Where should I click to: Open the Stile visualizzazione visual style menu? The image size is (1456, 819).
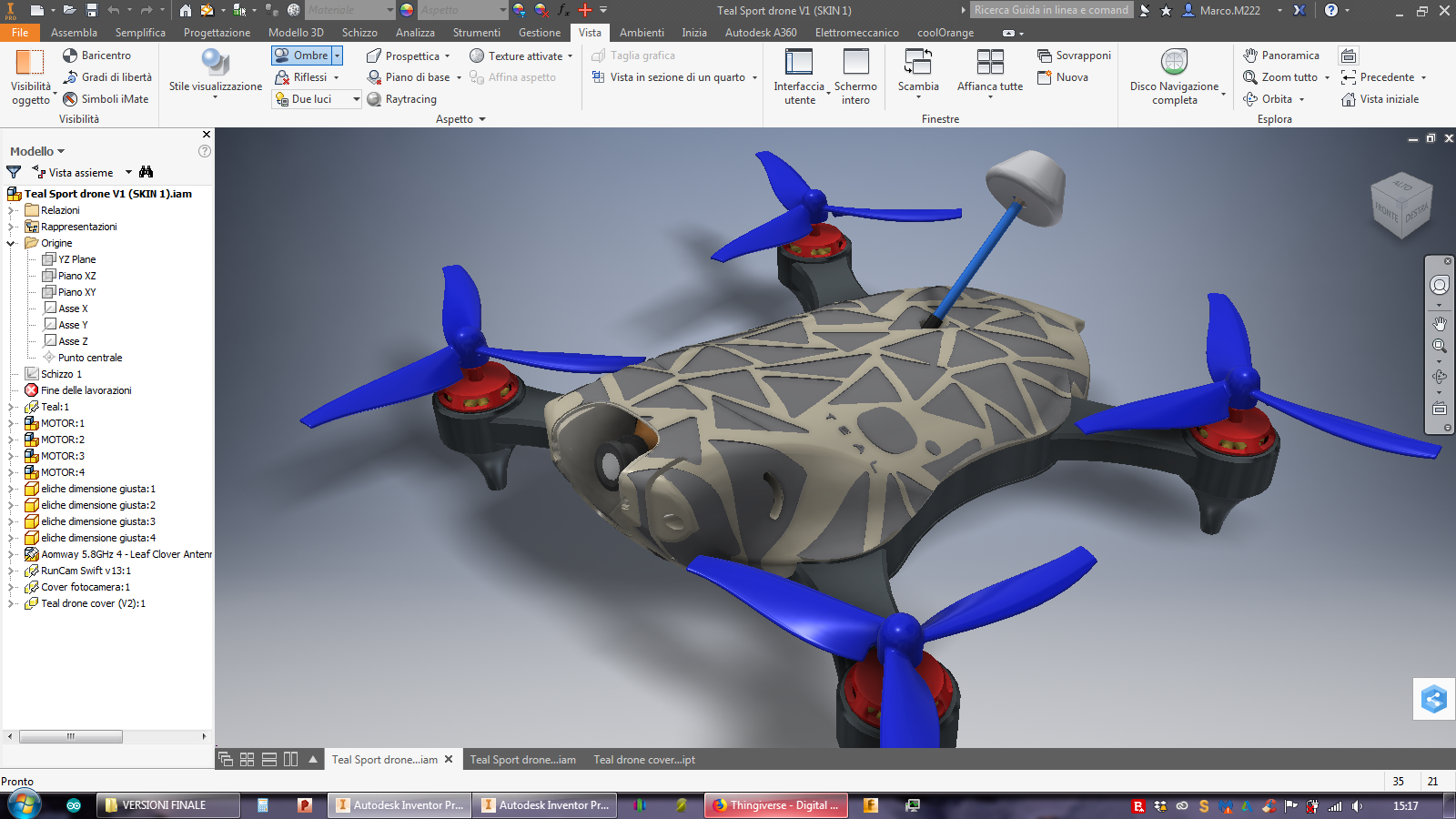(216, 73)
